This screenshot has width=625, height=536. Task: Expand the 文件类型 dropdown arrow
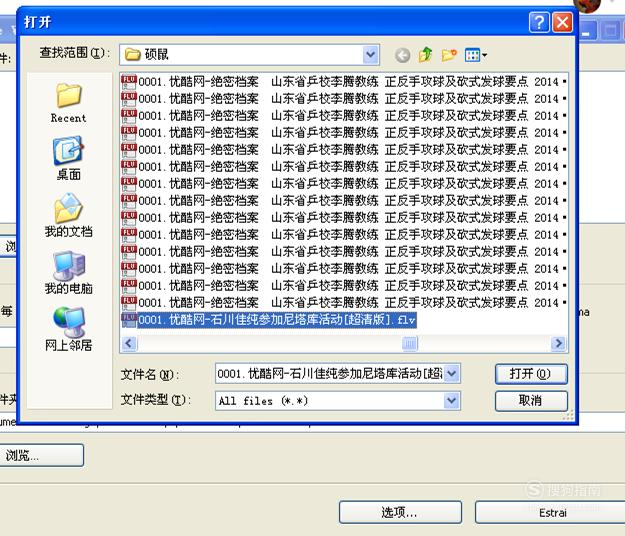tap(452, 401)
